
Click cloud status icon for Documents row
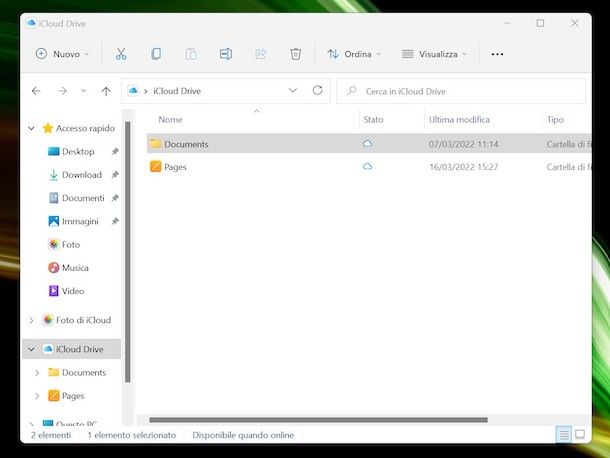[367, 144]
